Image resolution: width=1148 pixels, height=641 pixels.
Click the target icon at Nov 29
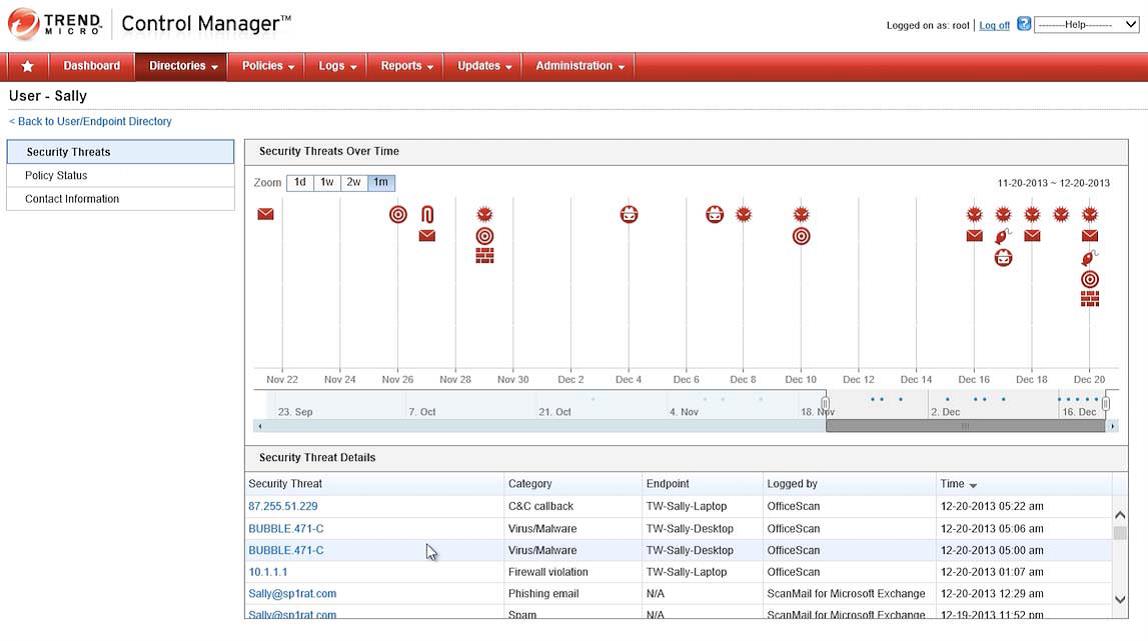(x=485, y=236)
